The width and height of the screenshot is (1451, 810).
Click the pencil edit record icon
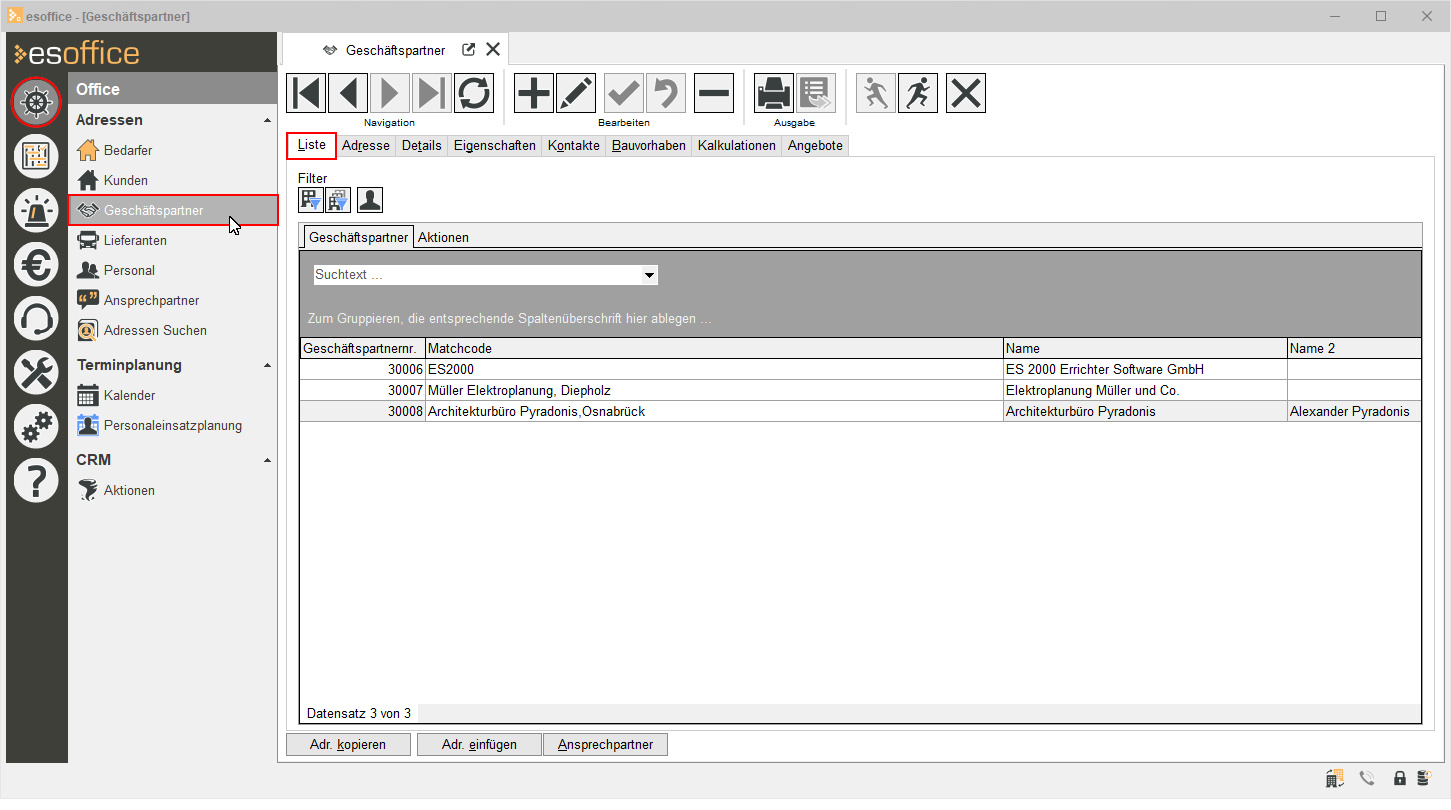(x=576, y=93)
